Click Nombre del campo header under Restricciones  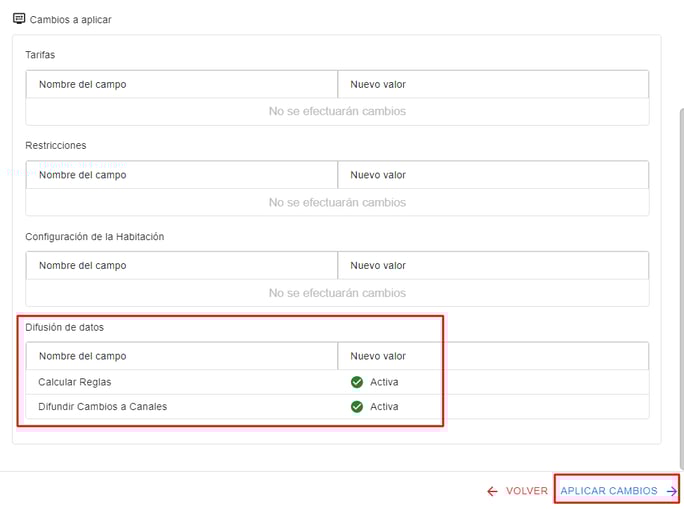83,175
